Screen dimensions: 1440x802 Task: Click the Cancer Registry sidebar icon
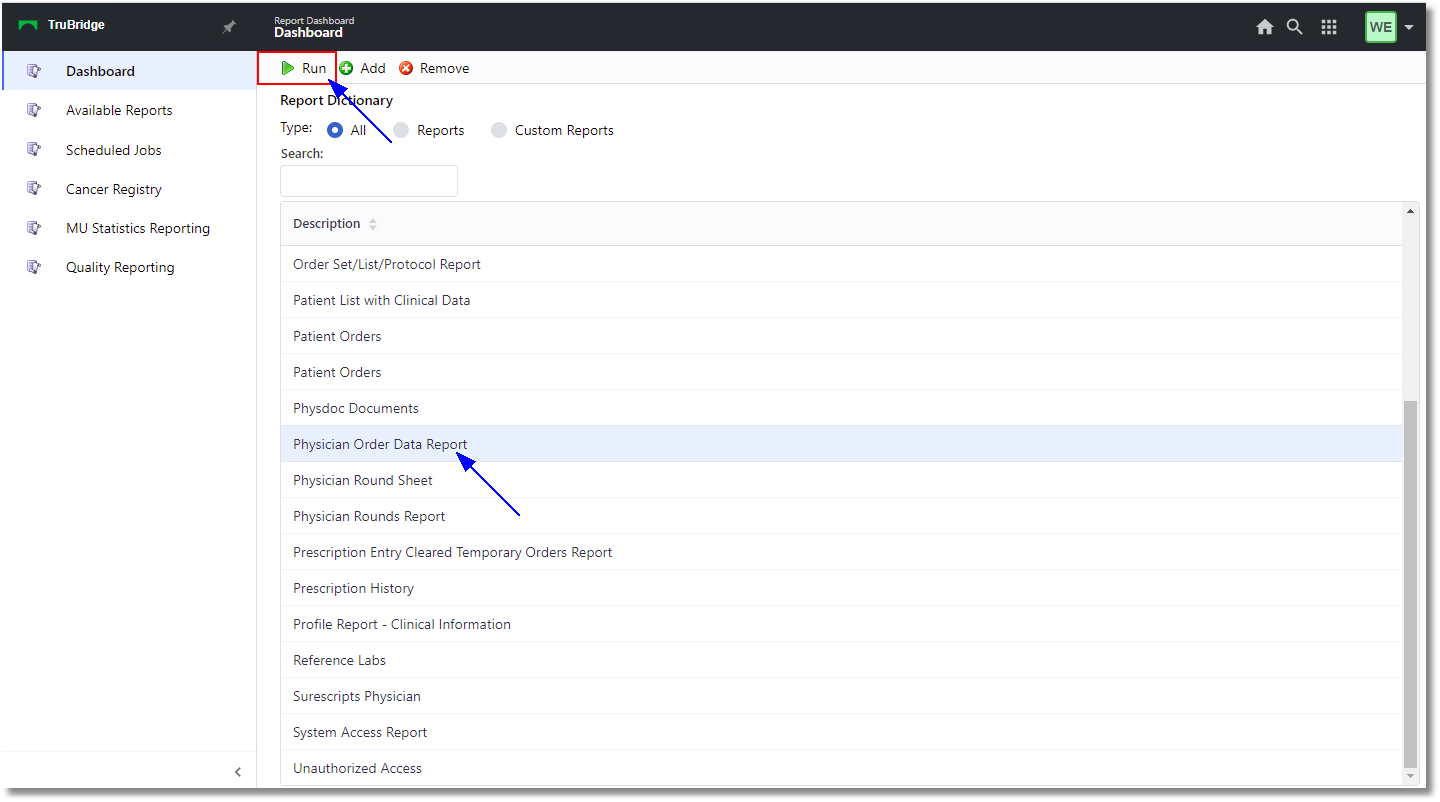pyautogui.click(x=34, y=189)
